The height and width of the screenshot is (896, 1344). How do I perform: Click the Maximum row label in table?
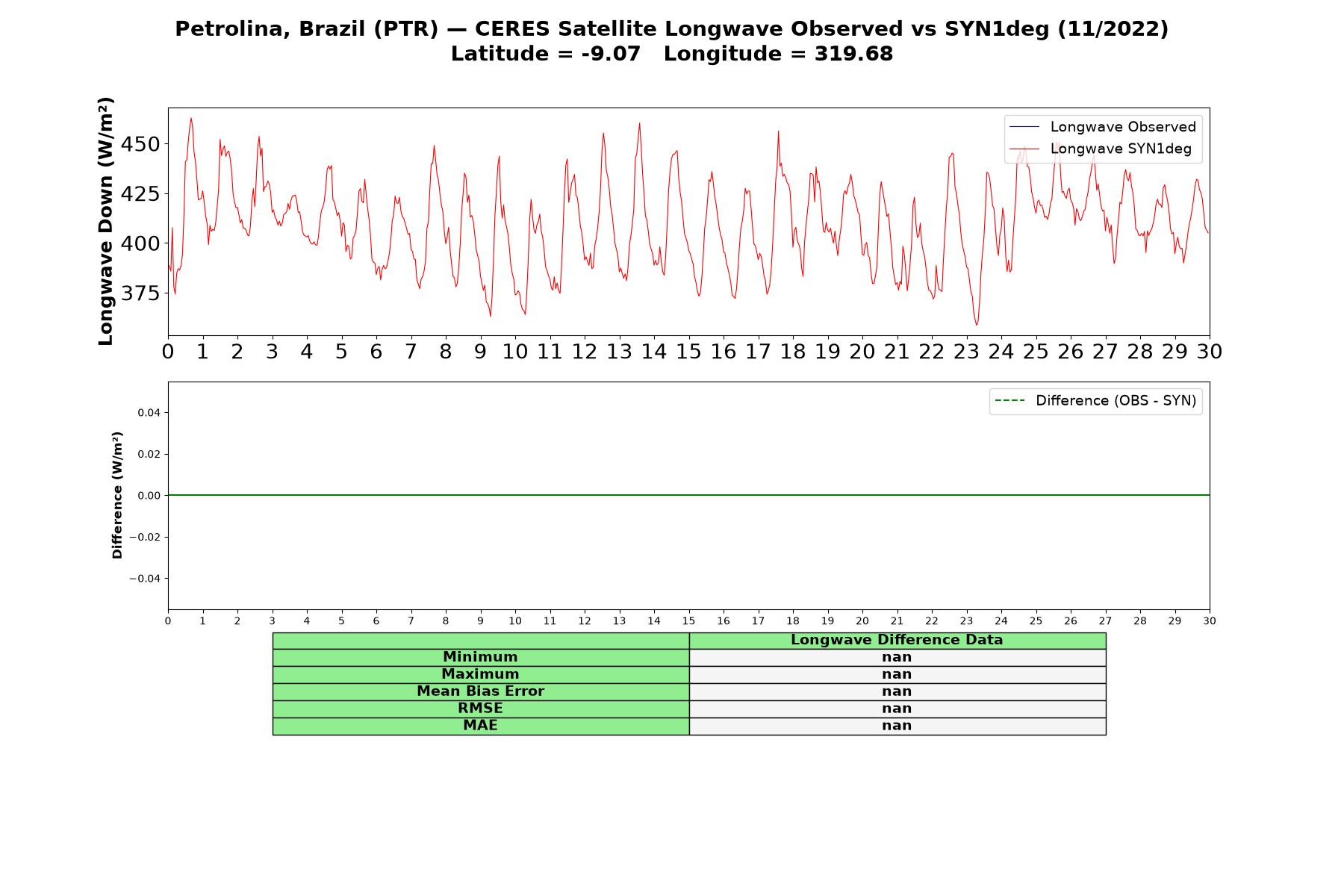(480, 674)
